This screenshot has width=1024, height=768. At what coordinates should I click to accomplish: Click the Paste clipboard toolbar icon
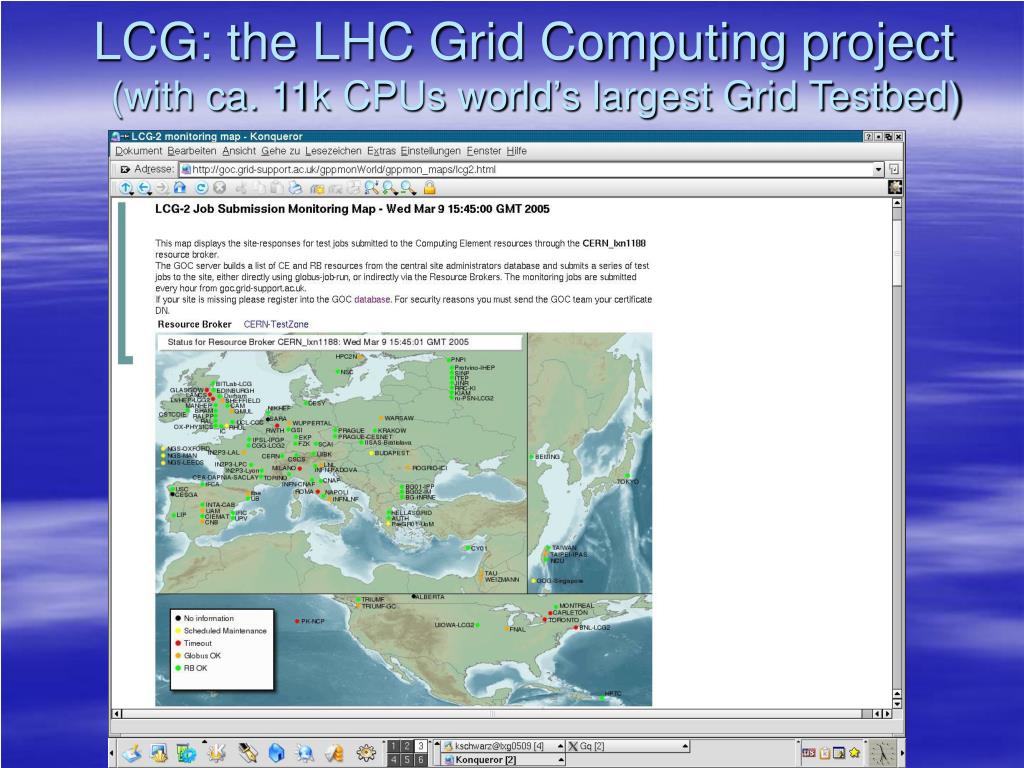[x=277, y=188]
